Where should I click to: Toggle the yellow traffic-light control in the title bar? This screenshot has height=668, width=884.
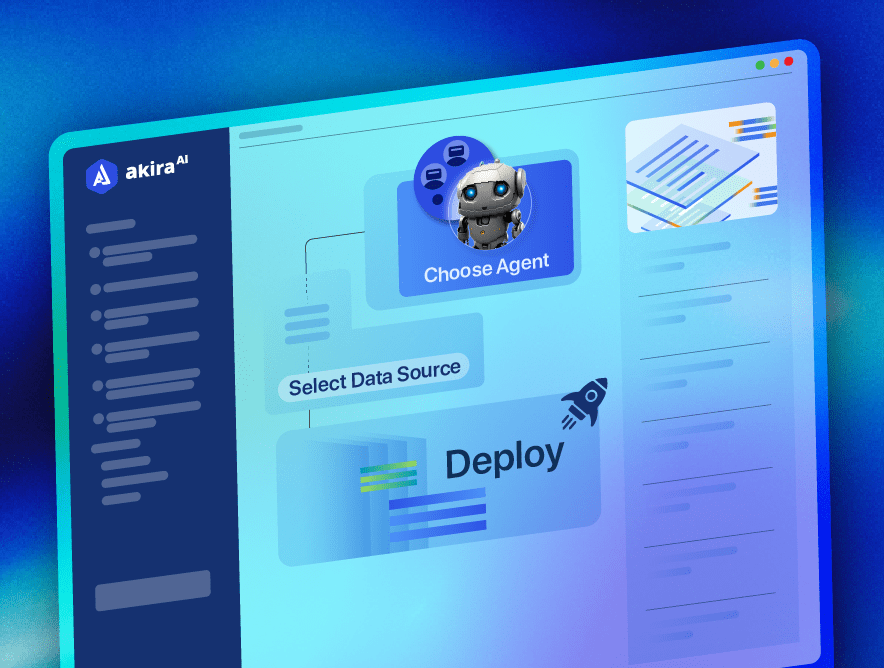774,62
